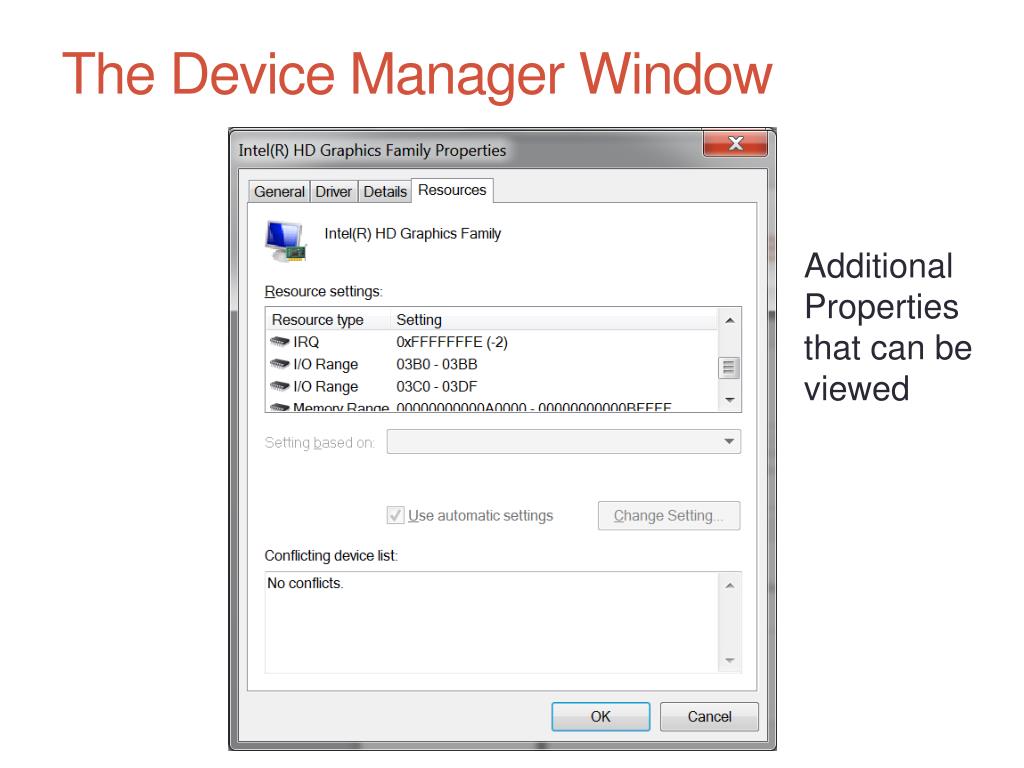Select the value 03C0 - 03DF
1024x768 pixels.
[x=436, y=386]
